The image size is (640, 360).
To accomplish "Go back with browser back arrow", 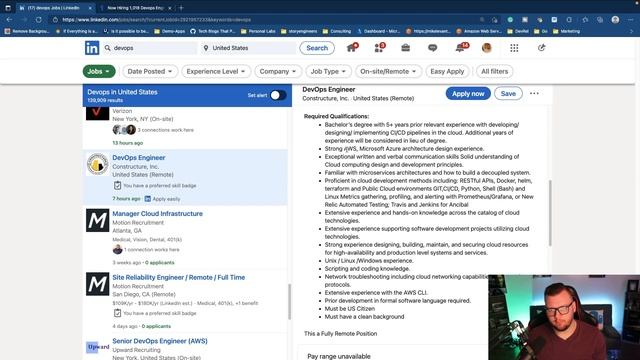I will tap(9, 20).
